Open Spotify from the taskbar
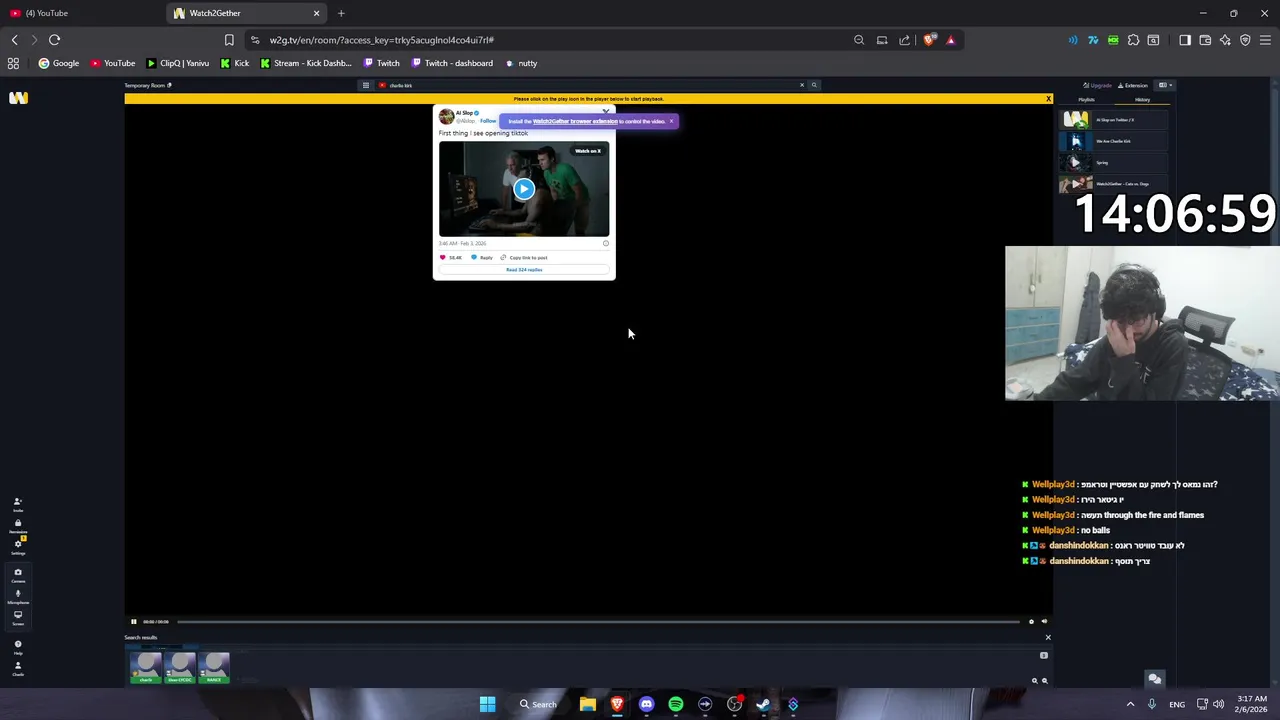 (x=676, y=704)
